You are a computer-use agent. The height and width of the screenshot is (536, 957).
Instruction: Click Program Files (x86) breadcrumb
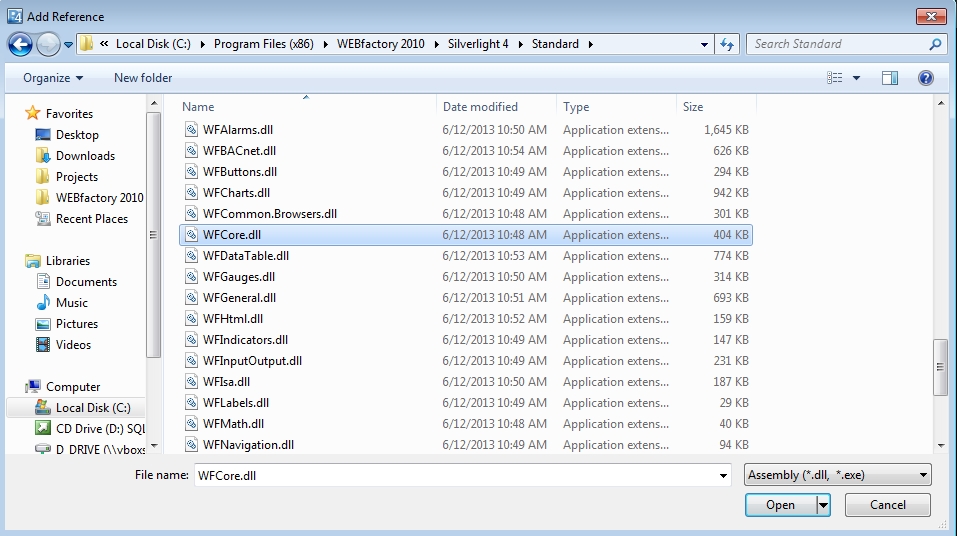(264, 44)
